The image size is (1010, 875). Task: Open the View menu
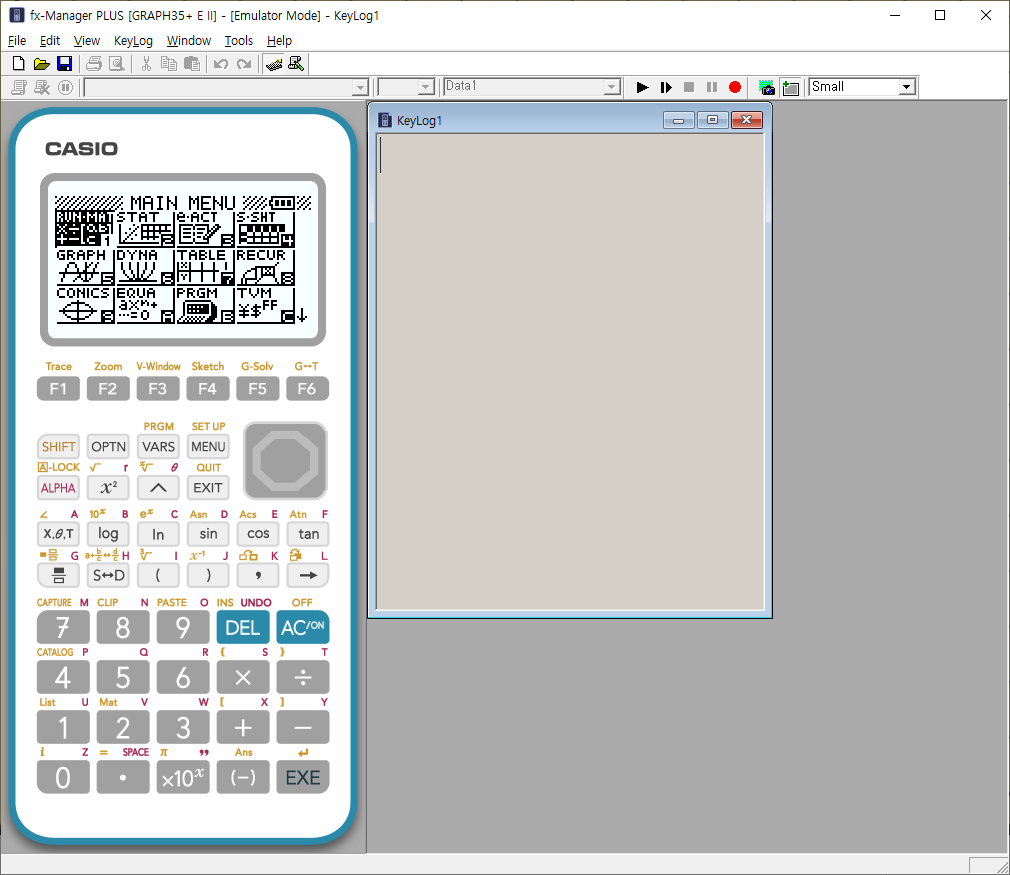coord(86,41)
